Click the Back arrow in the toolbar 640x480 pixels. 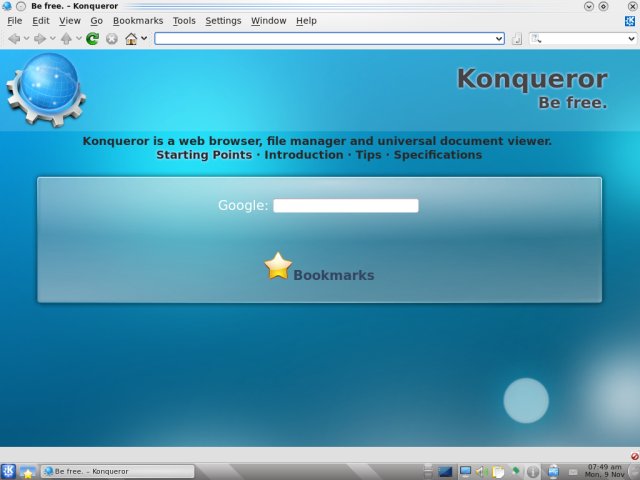[x=14, y=39]
